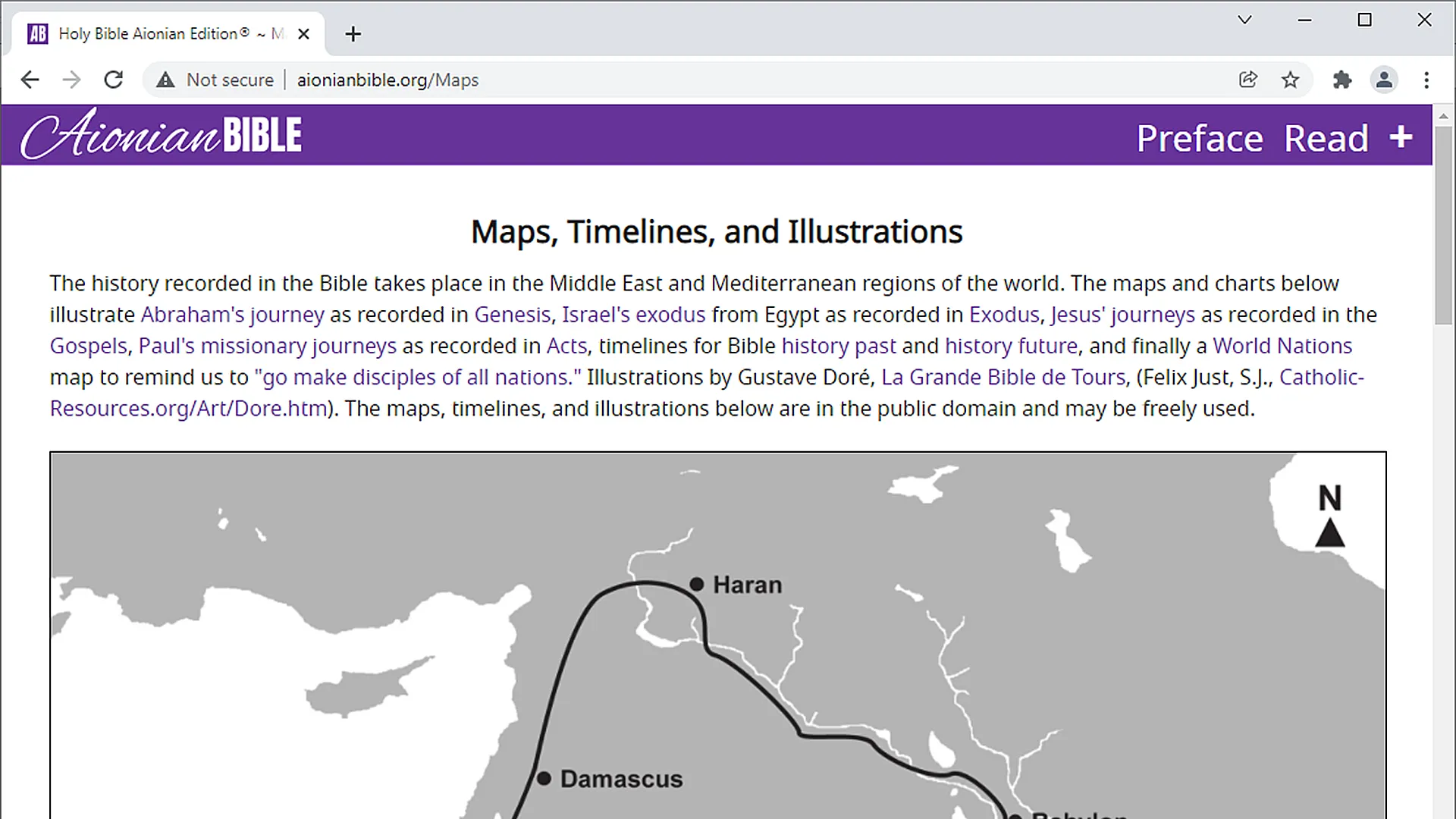Click the Aionian Bible logo
The width and height of the screenshot is (1456, 819).
click(162, 135)
